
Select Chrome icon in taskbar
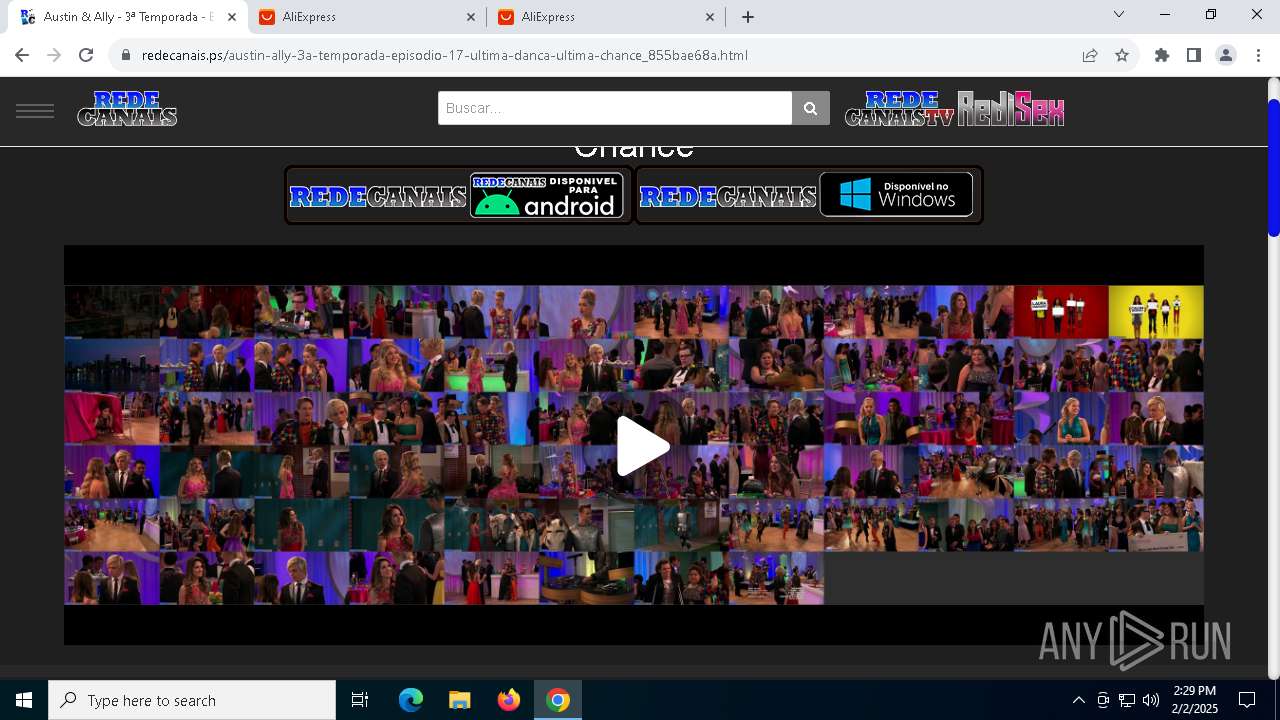[x=558, y=700]
